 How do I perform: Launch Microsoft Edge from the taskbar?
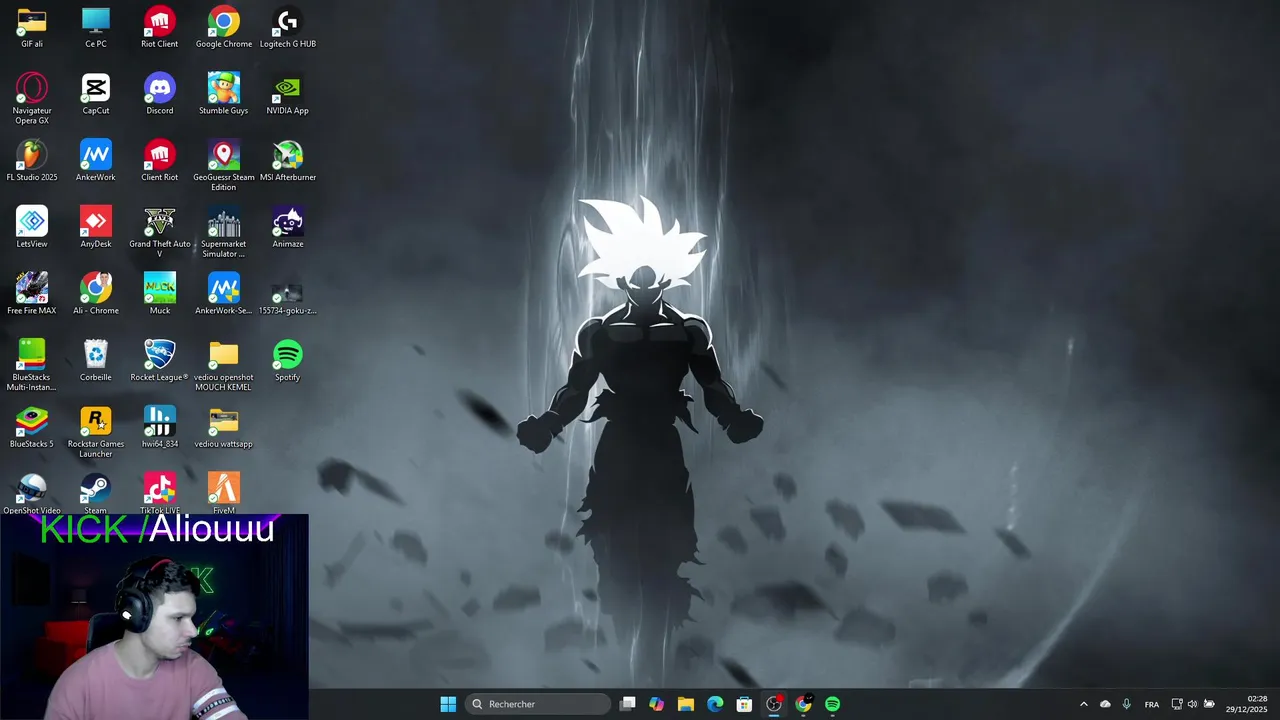(x=715, y=704)
